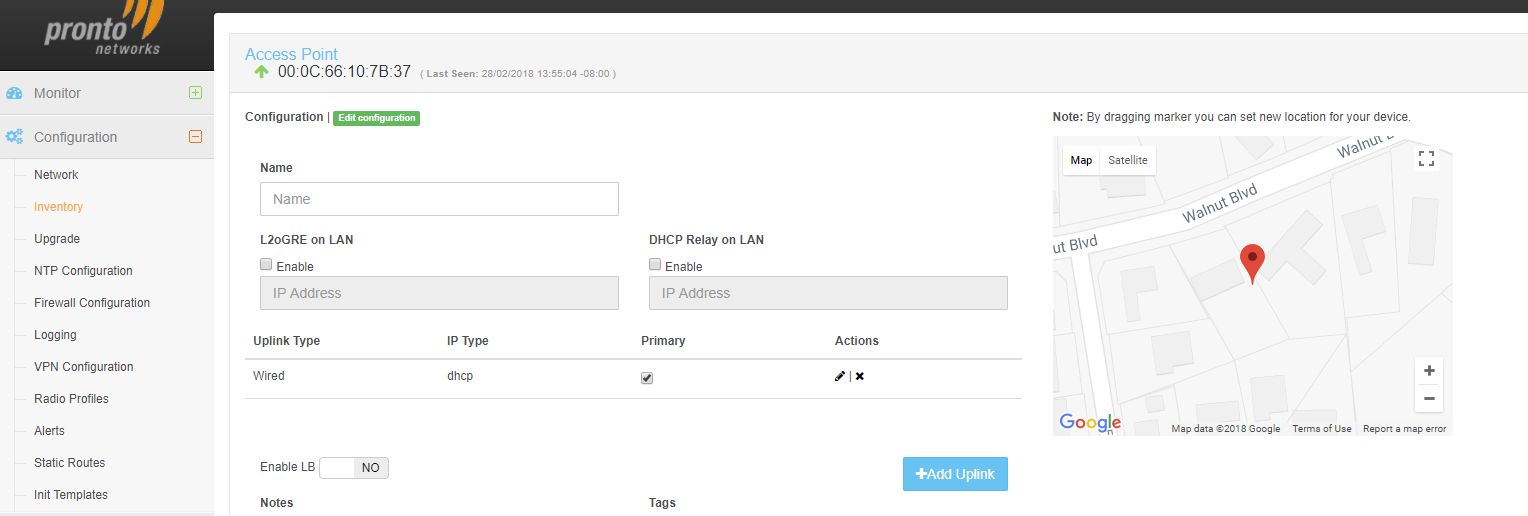Click the Access Point heading link
The image size is (1528, 516).
pyautogui.click(x=291, y=54)
